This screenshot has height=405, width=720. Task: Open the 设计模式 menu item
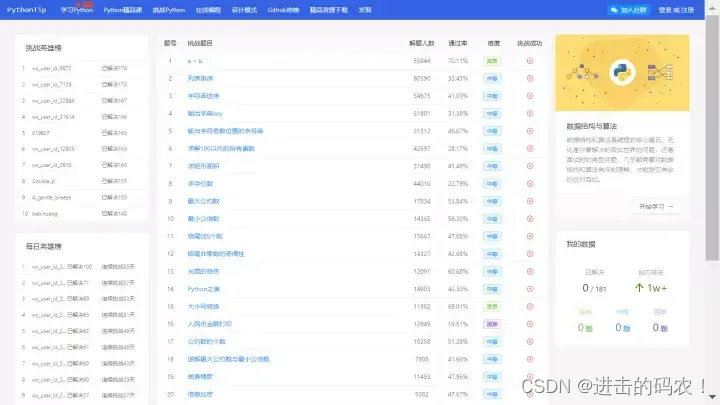point(244,10)
